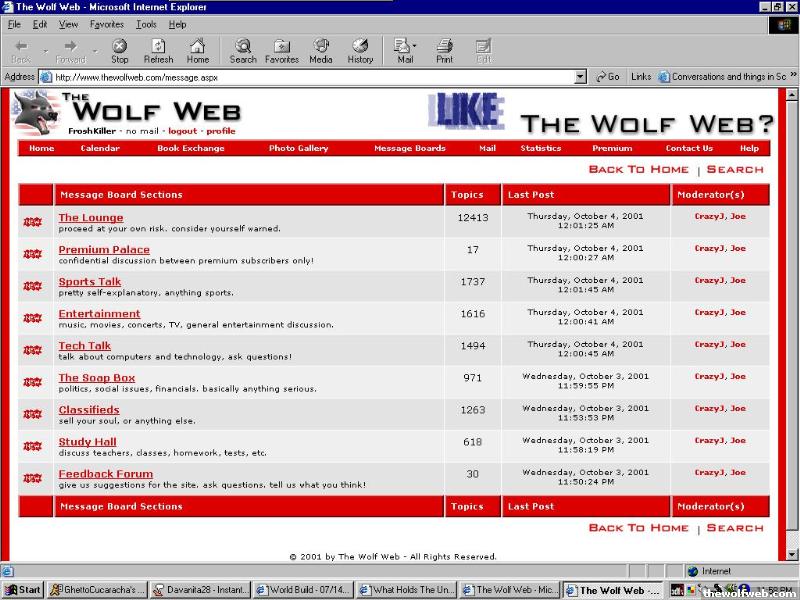Screen dimensions: 800x600
Task: Click the Refresh toolbar icon
Action: pos(158,51)
